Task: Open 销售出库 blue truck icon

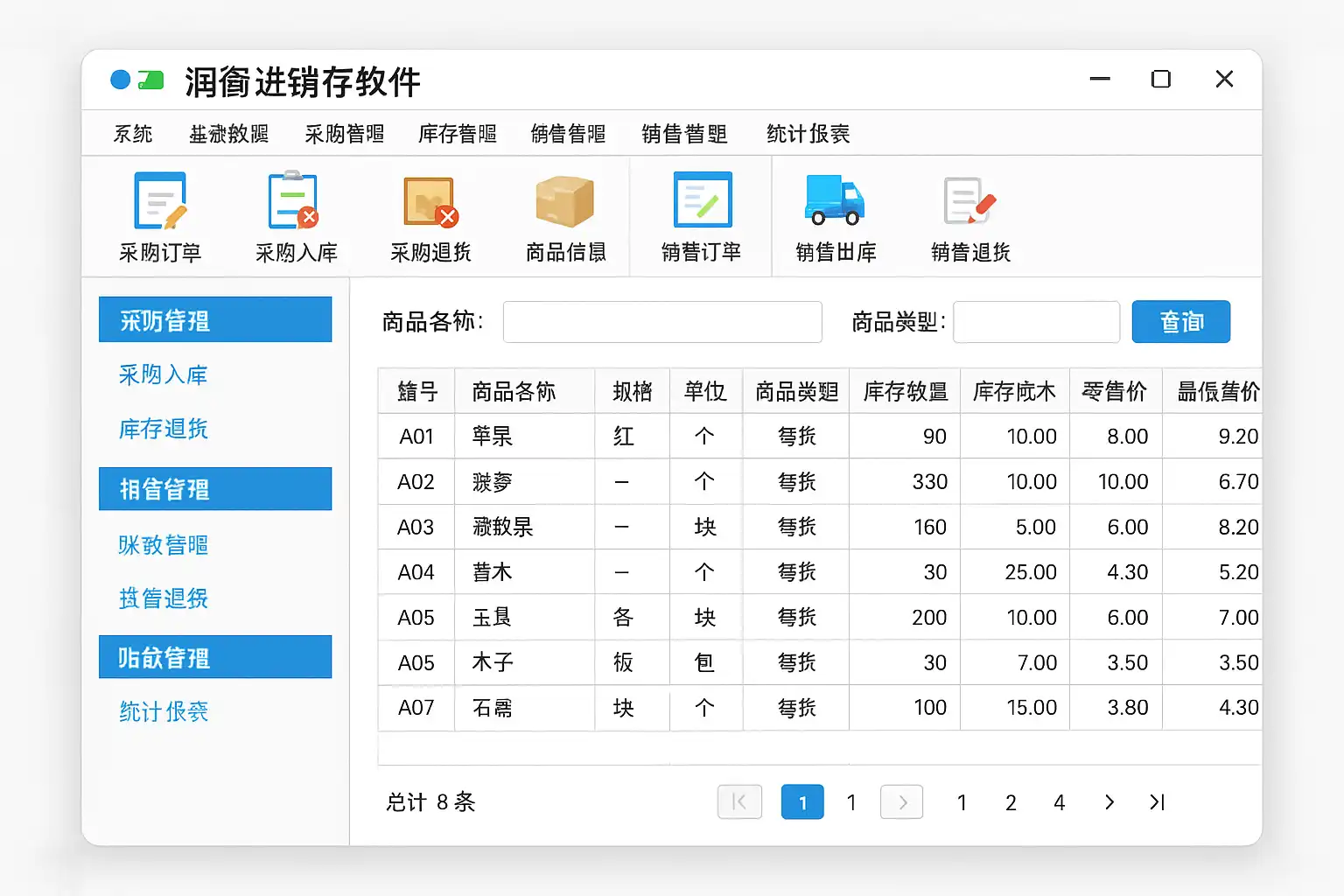Action: pyautogui.click(x=835, y=202)
